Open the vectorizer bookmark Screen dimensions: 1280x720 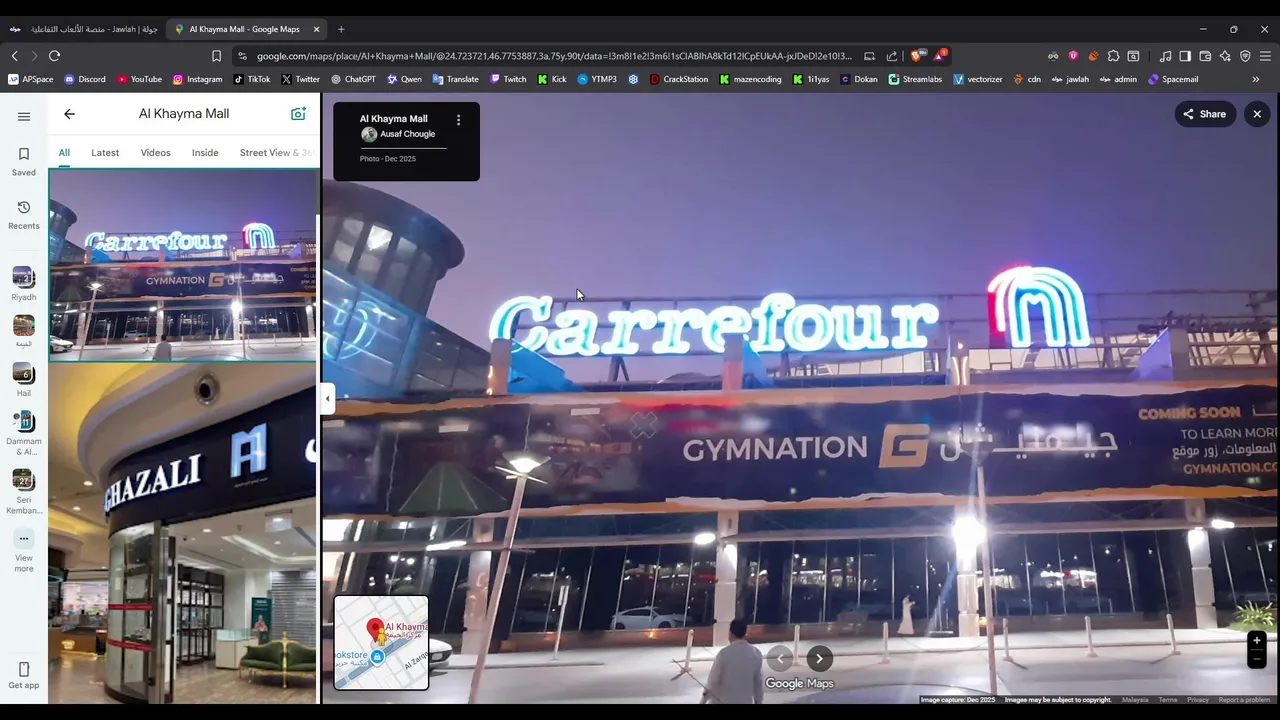click(x=978, y=79)
